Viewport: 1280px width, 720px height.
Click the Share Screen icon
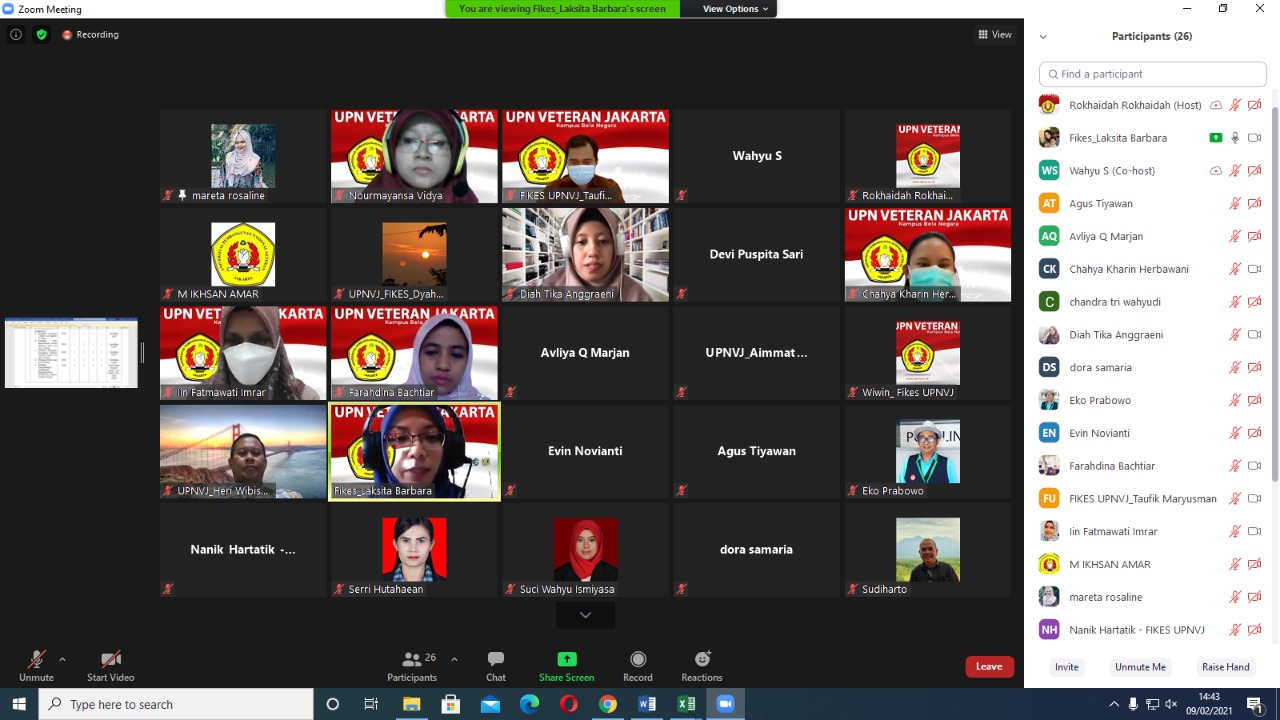coord(566,660)
